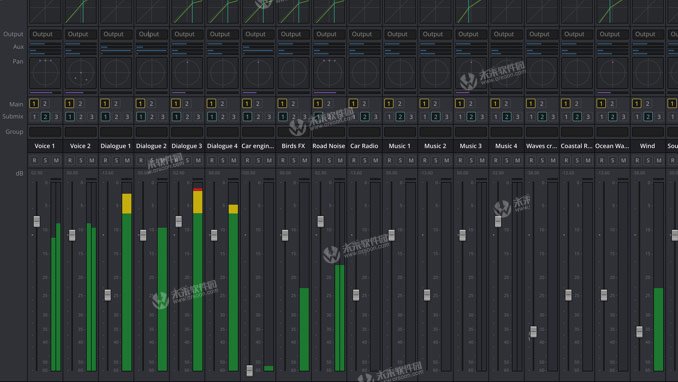The image size is (678, 382).
Task: Open the Pan control for Voice 2
Action: [x=80, y=73]
